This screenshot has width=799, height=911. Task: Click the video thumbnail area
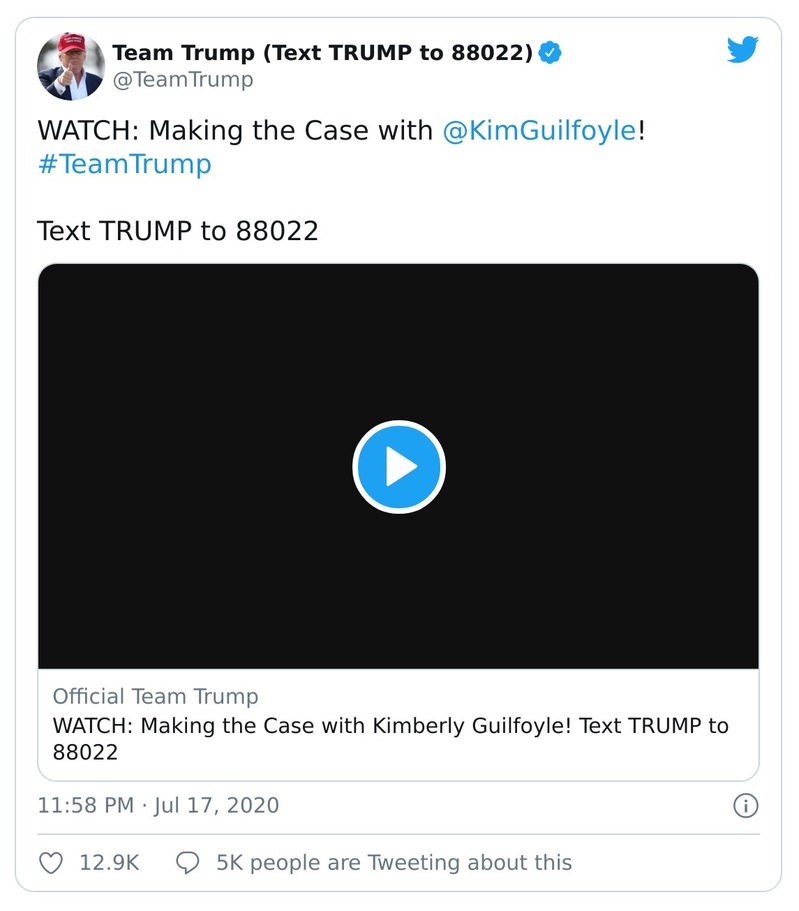point(399,464)
